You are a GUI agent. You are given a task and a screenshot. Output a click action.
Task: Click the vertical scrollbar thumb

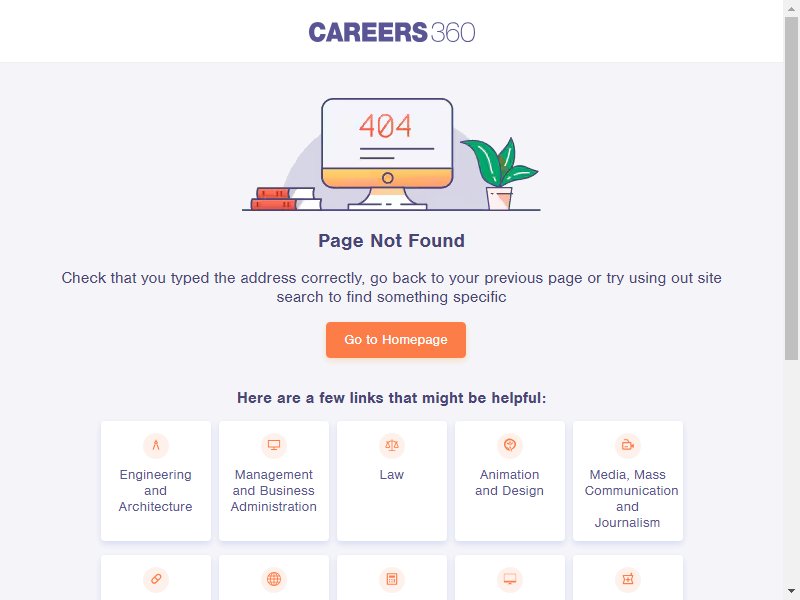click(x=791, y=188)
